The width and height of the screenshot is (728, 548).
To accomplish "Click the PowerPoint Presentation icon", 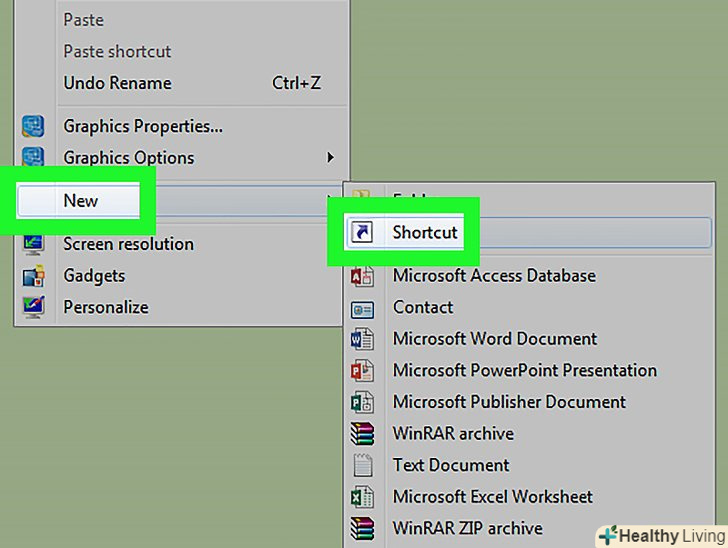I will click(x=362, y=371).
